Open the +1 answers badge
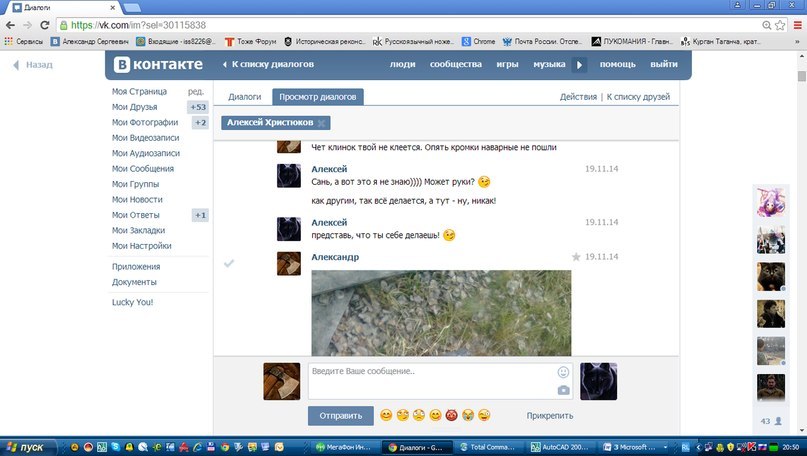Screen dimensions: 807x456 (200, 215)
